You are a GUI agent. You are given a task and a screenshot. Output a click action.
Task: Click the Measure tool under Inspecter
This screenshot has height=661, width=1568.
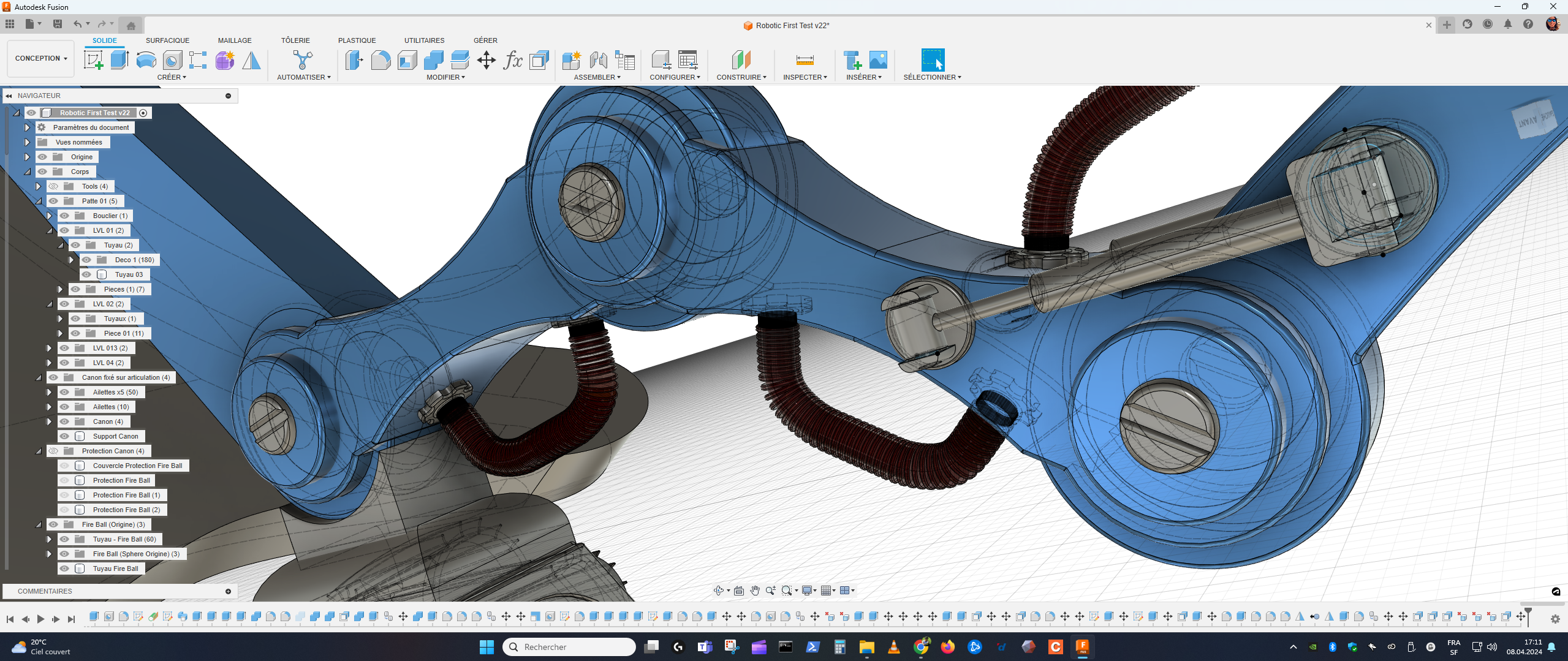[x=805, y=60]
